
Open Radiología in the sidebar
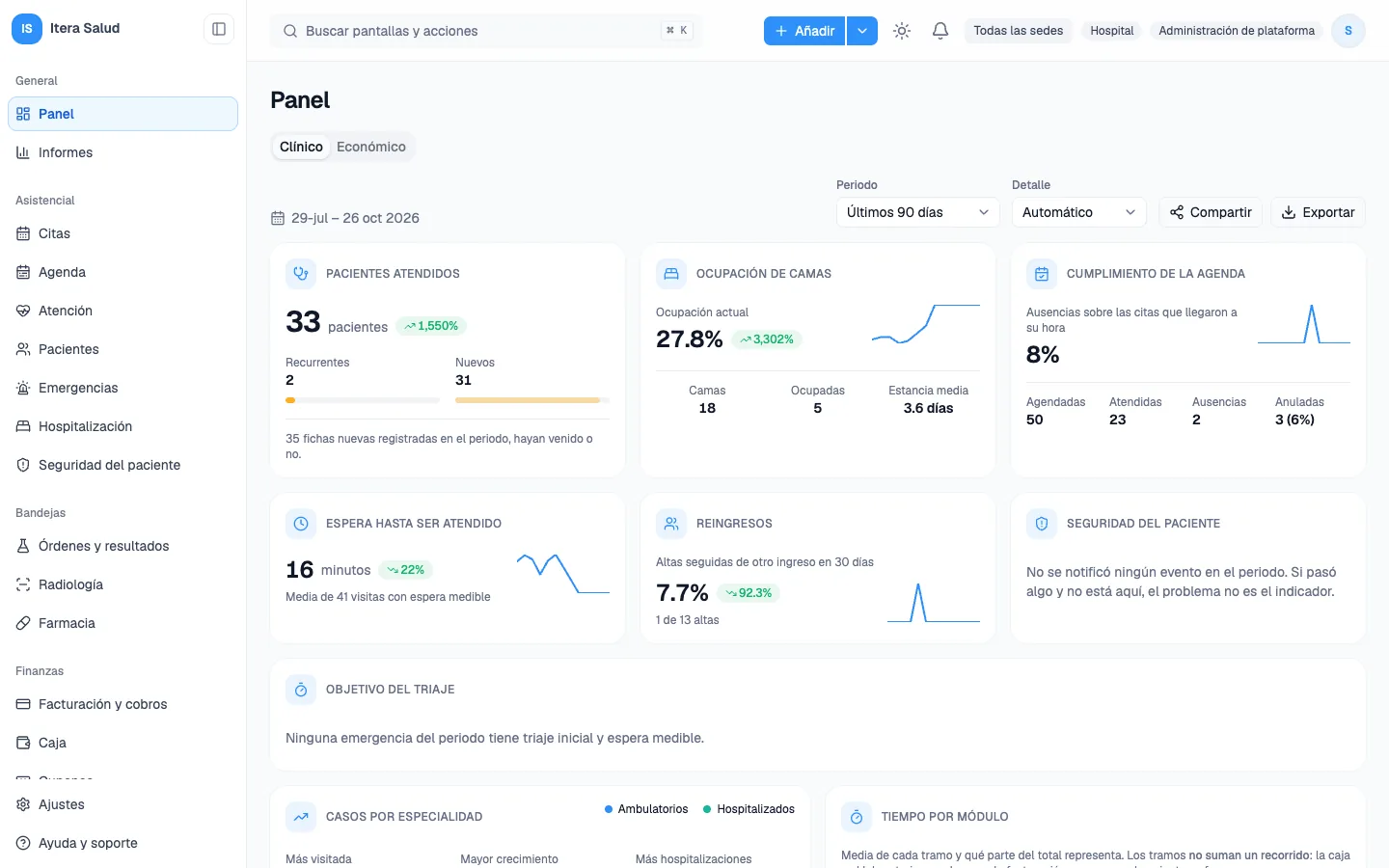click(x=123, y=584)
